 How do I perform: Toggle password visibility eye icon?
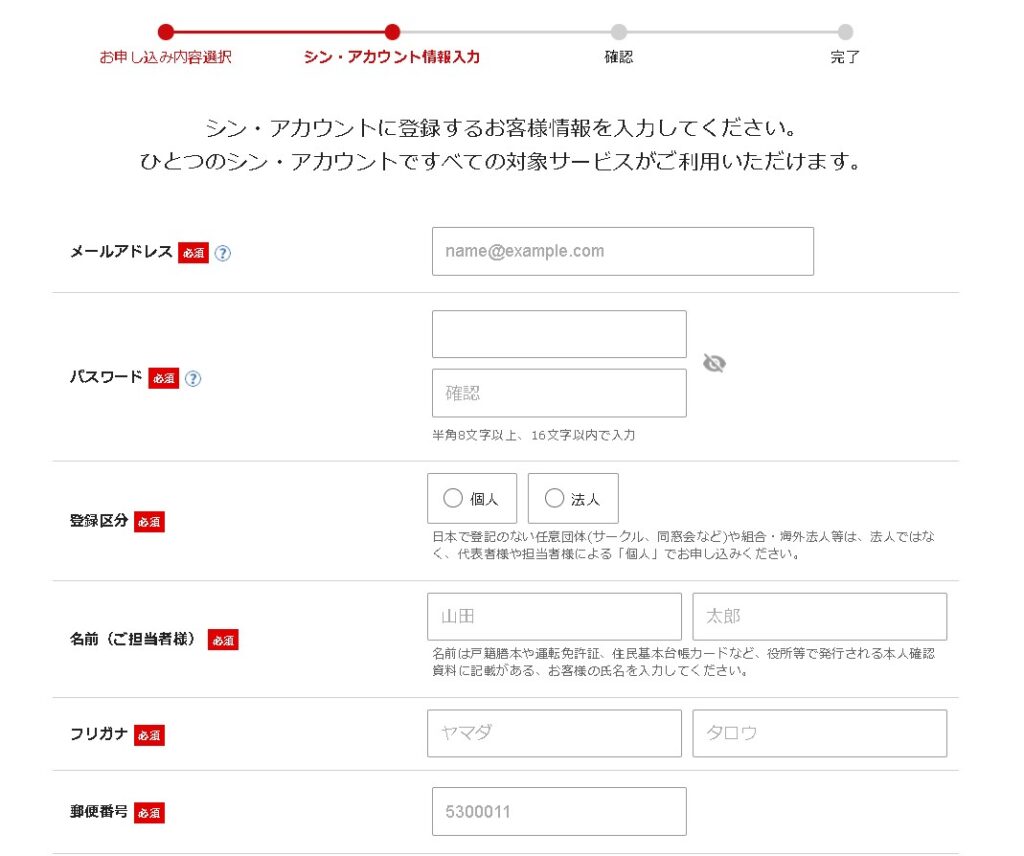(714, 363)
